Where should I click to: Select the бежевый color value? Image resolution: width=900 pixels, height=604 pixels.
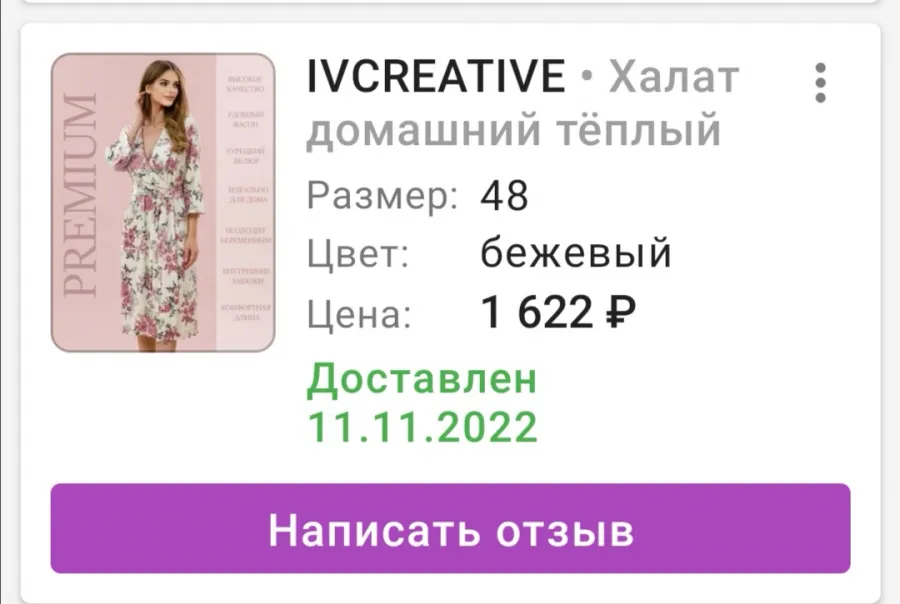pyautogui.click(x=576, y=252)
